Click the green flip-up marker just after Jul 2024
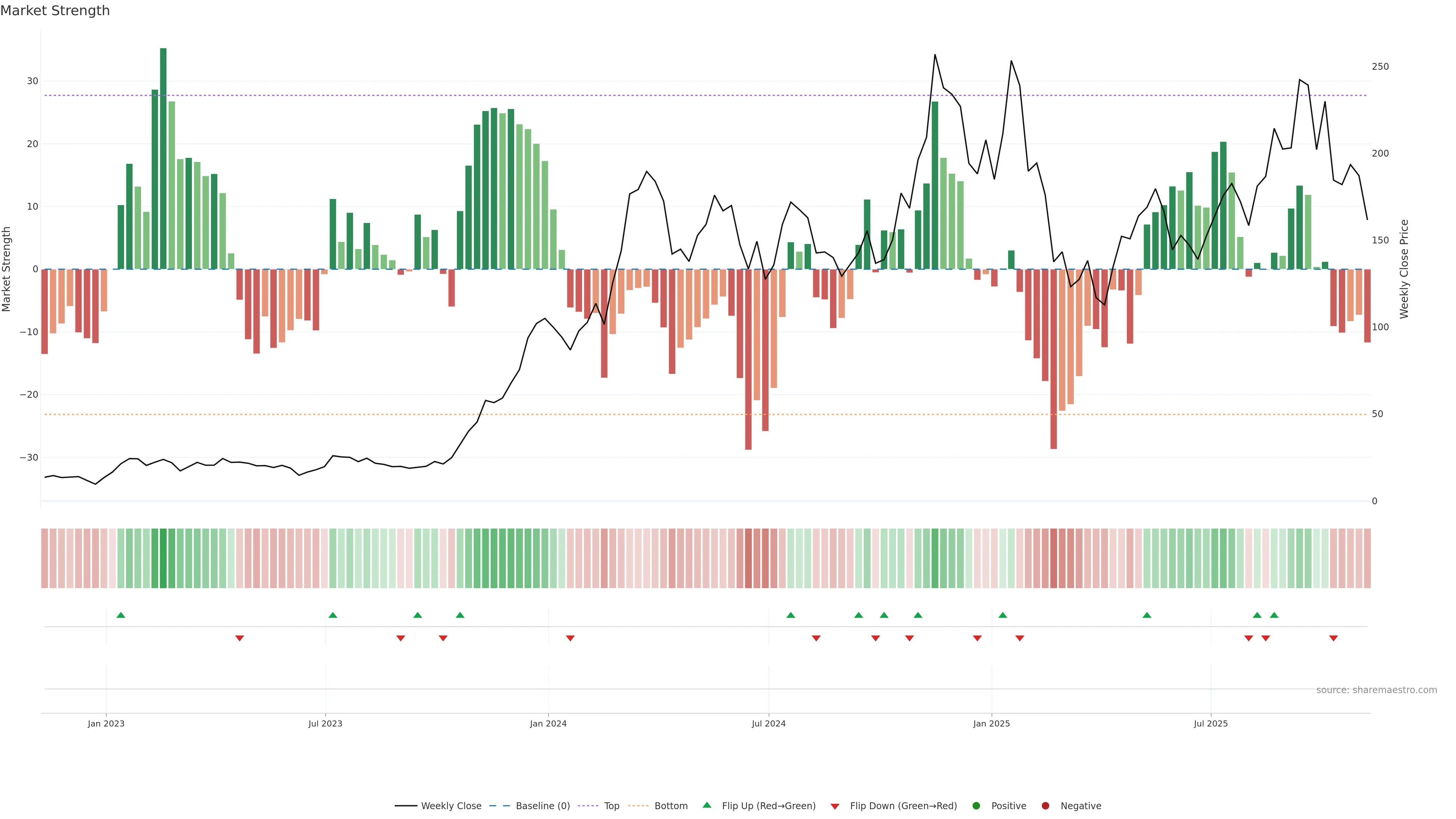Image resolution: width=1456 pixels, height=819 pixels. click(791, 615)
